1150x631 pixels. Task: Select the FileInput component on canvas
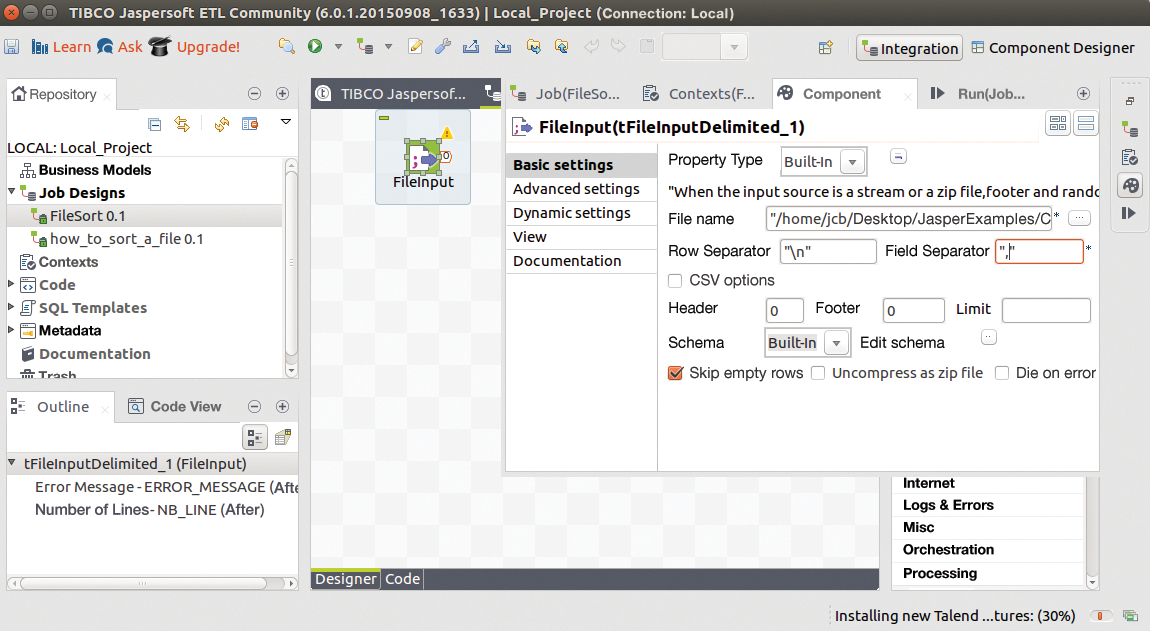coord(423,158)
